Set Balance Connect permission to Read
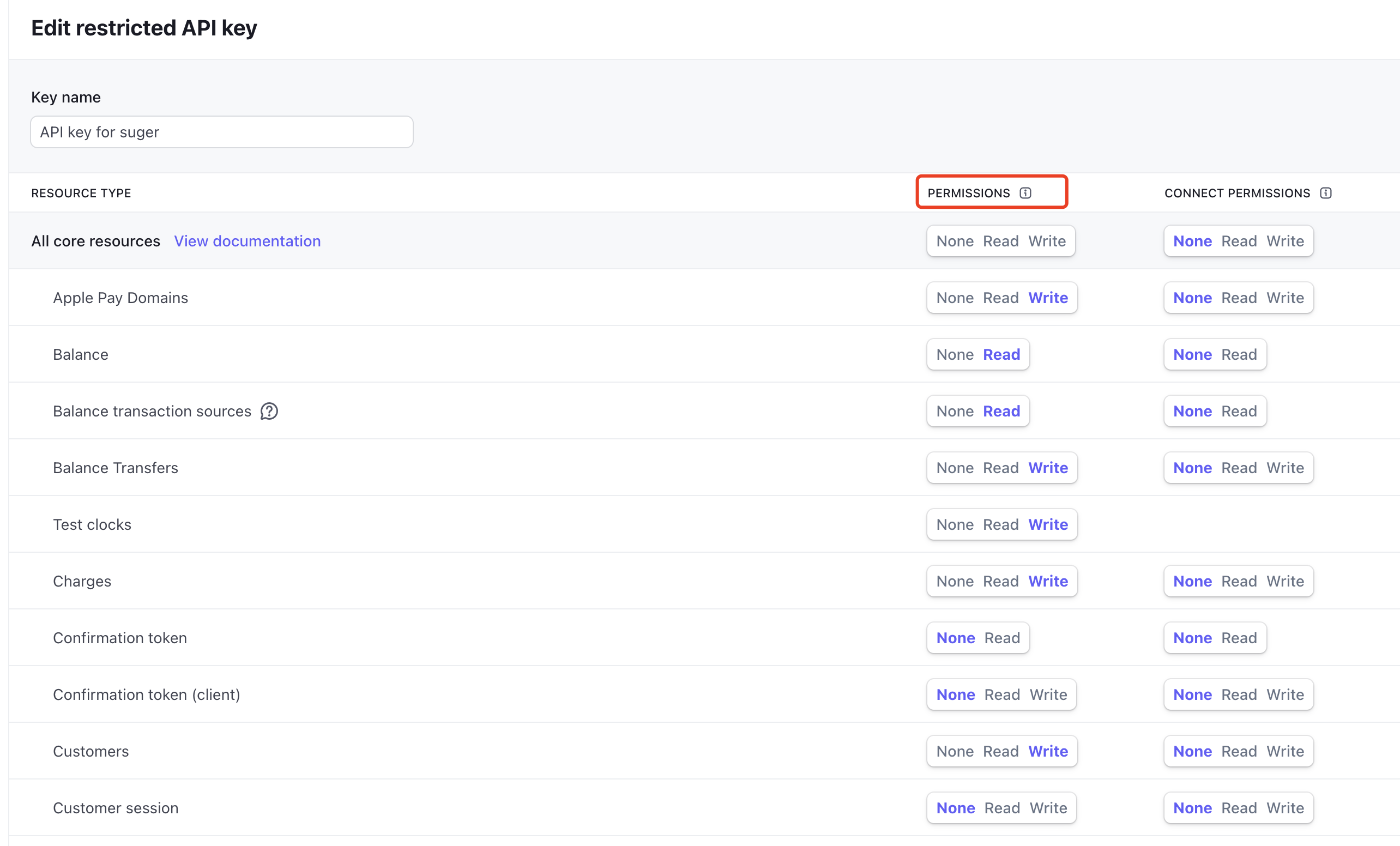1400x846 pixels. point(1239,354)
